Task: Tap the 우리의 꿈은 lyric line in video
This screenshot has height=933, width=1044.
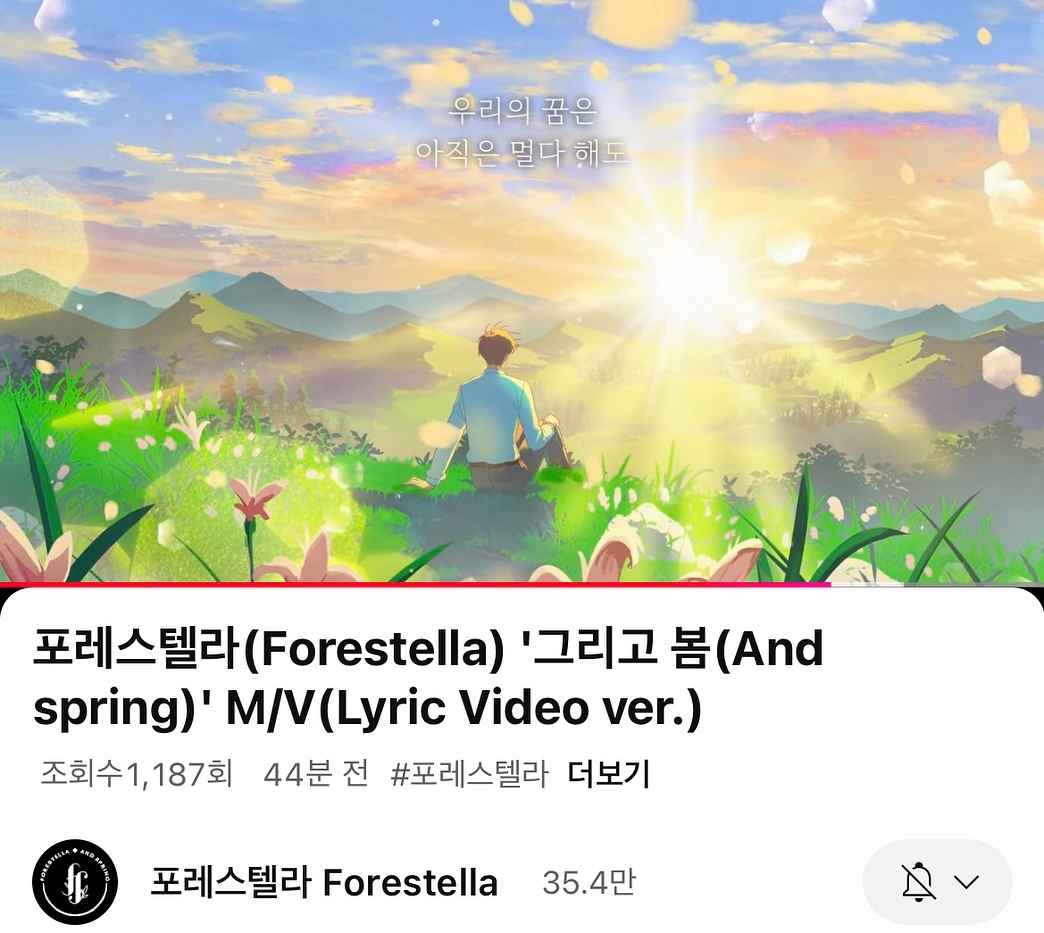Action: point(523,111)
